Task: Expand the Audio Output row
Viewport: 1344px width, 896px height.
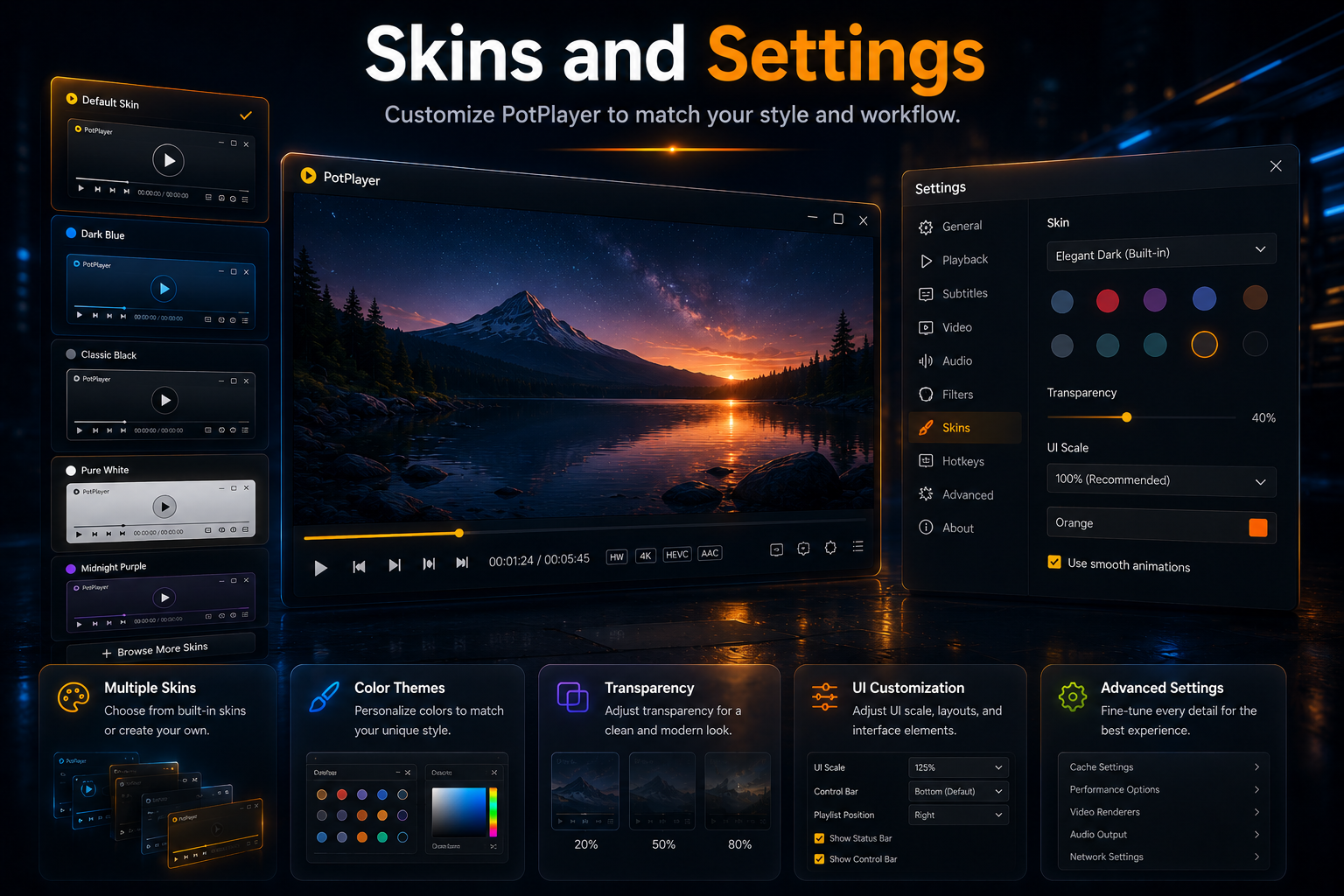Action: [1164, 835]
